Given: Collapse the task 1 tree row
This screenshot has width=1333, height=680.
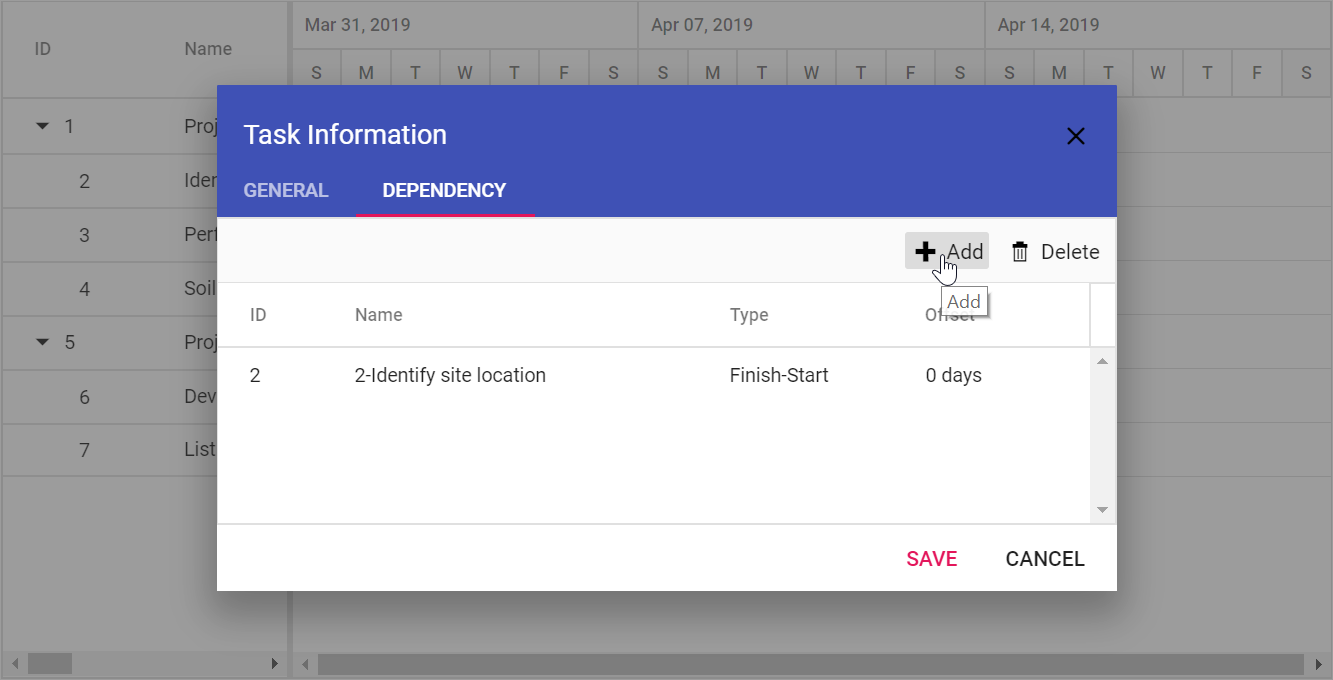Looking at the screenshot, I should pos(42,126).
